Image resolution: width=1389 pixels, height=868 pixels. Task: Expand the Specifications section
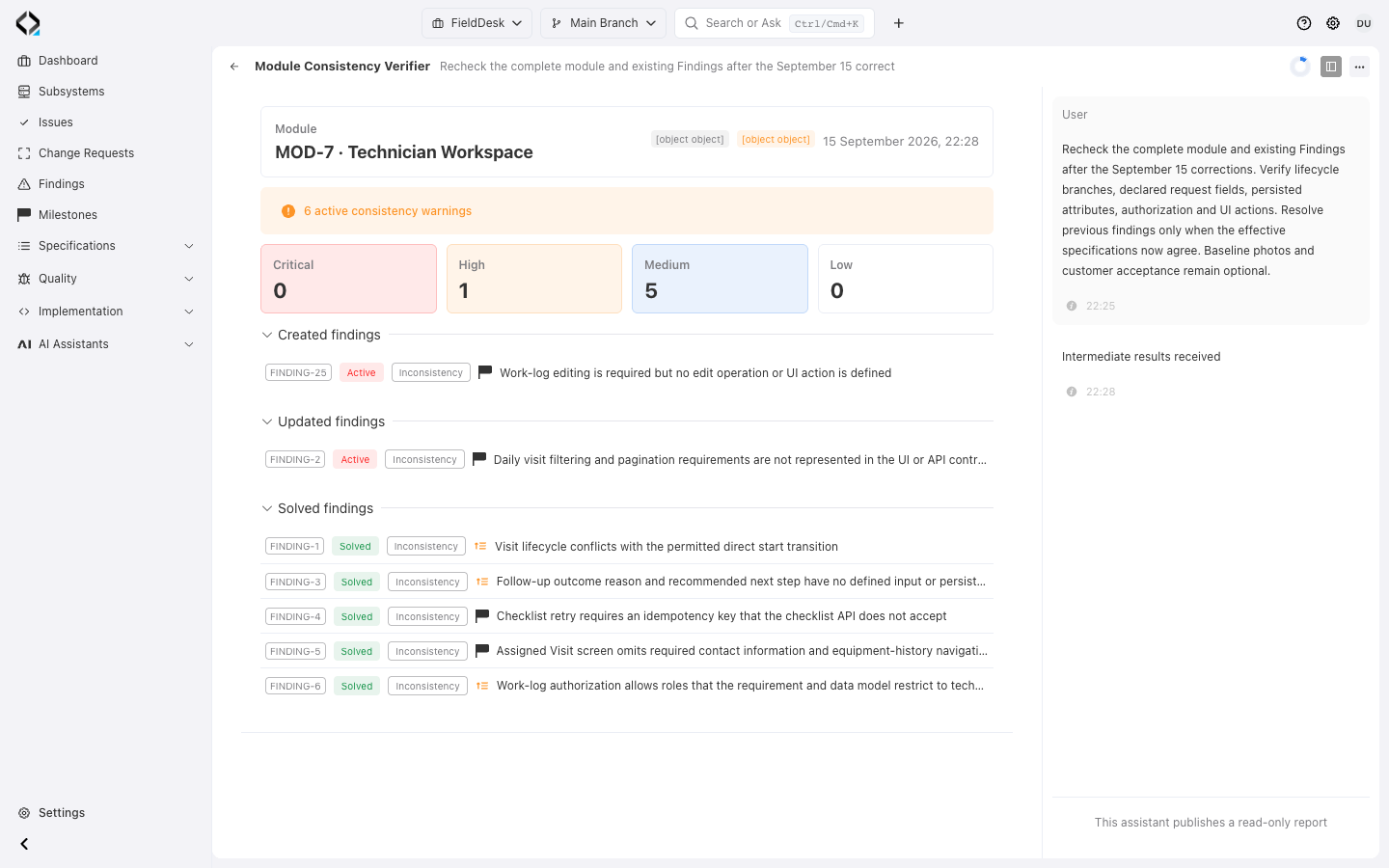click(106, 246)
